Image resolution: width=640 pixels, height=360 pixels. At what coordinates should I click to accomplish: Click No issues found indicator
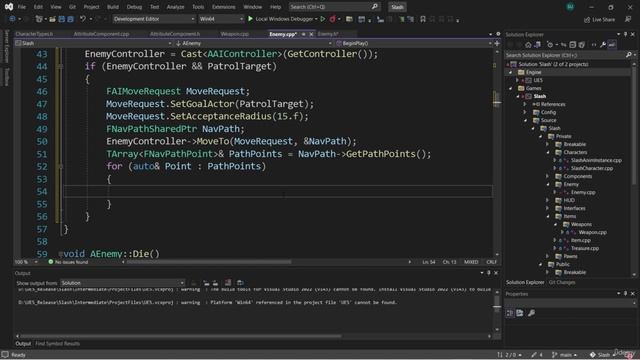(68, 262)
